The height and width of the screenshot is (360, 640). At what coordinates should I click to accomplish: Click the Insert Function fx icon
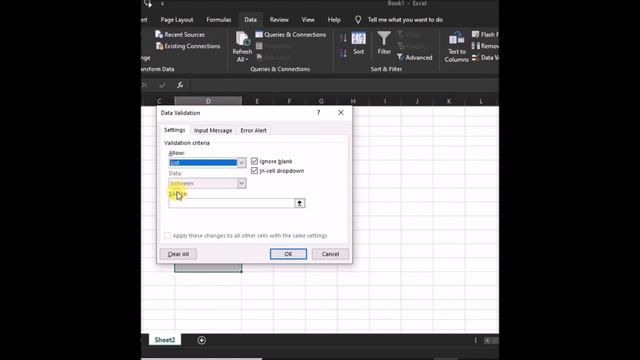coord(180,85)
